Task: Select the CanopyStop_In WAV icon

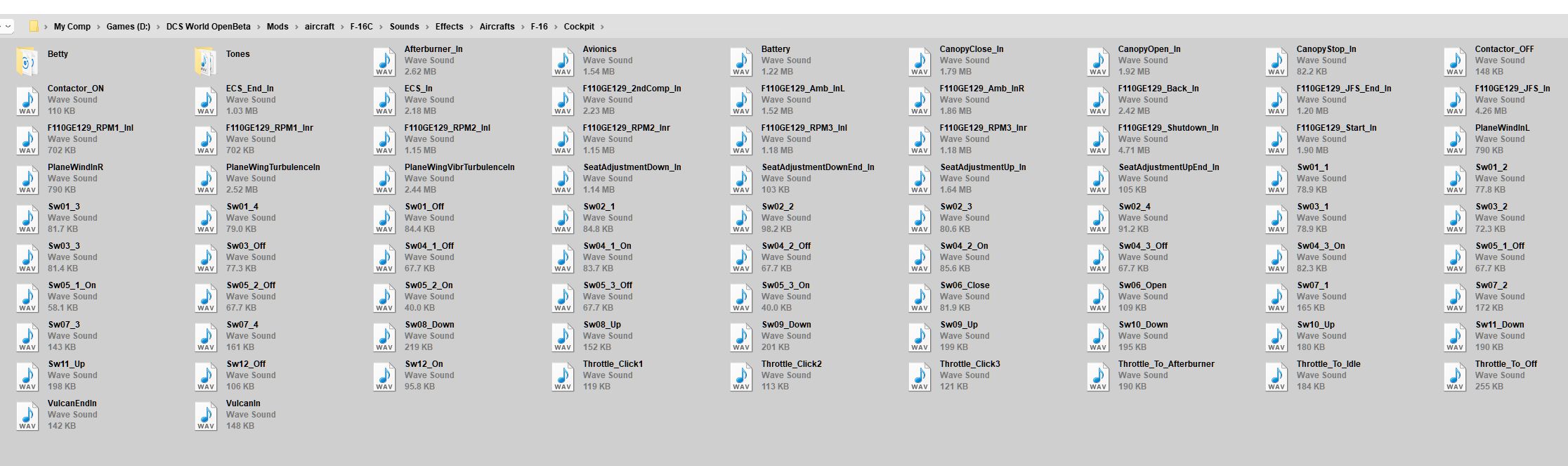Action: coord(1276,62)
